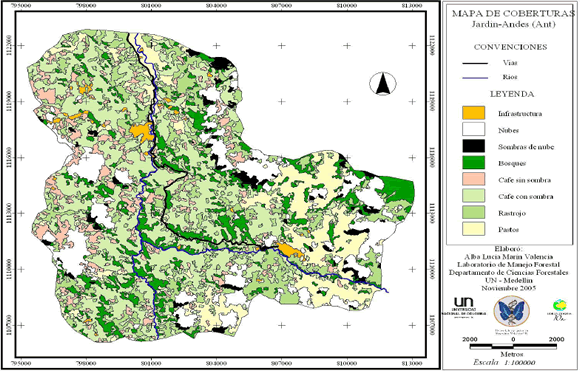Viewport: 580px width, 371px height.
Task: Click the blue butterfly circular emblem
Action: pyautogui.click(x=512, y=311)
